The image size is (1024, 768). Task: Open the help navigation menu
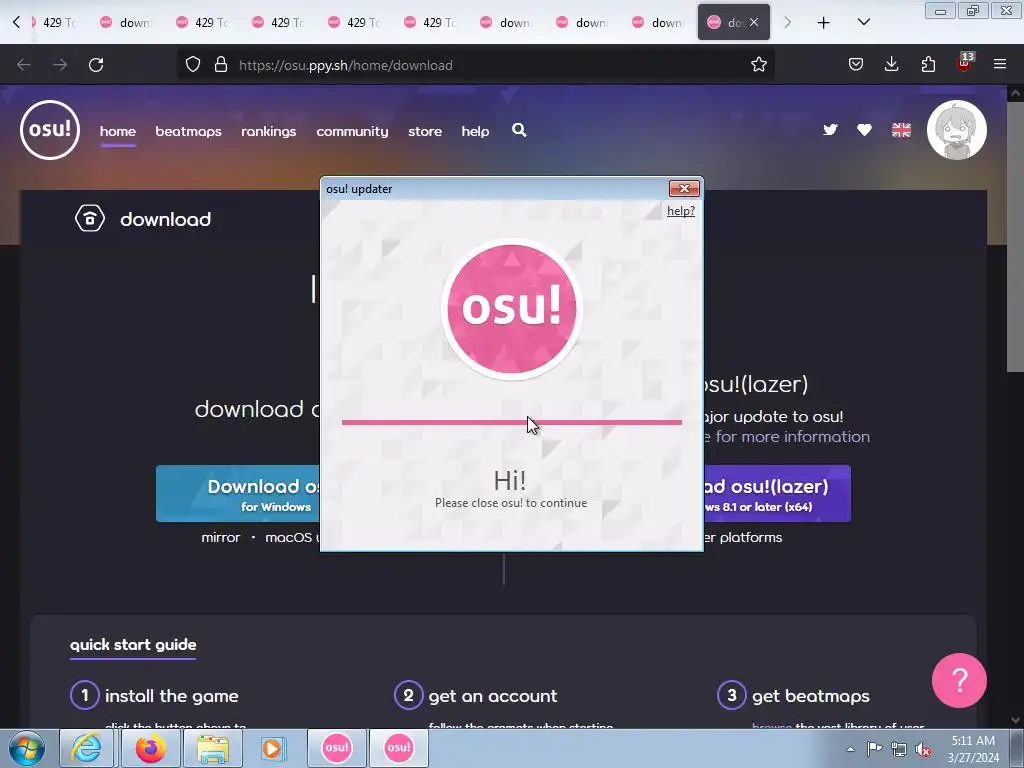pos(475,131)
